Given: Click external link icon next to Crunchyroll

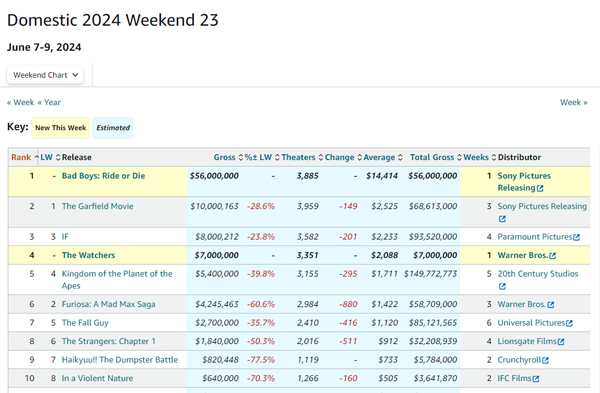Looking at the screenshot, I should [x=545, y=360].
